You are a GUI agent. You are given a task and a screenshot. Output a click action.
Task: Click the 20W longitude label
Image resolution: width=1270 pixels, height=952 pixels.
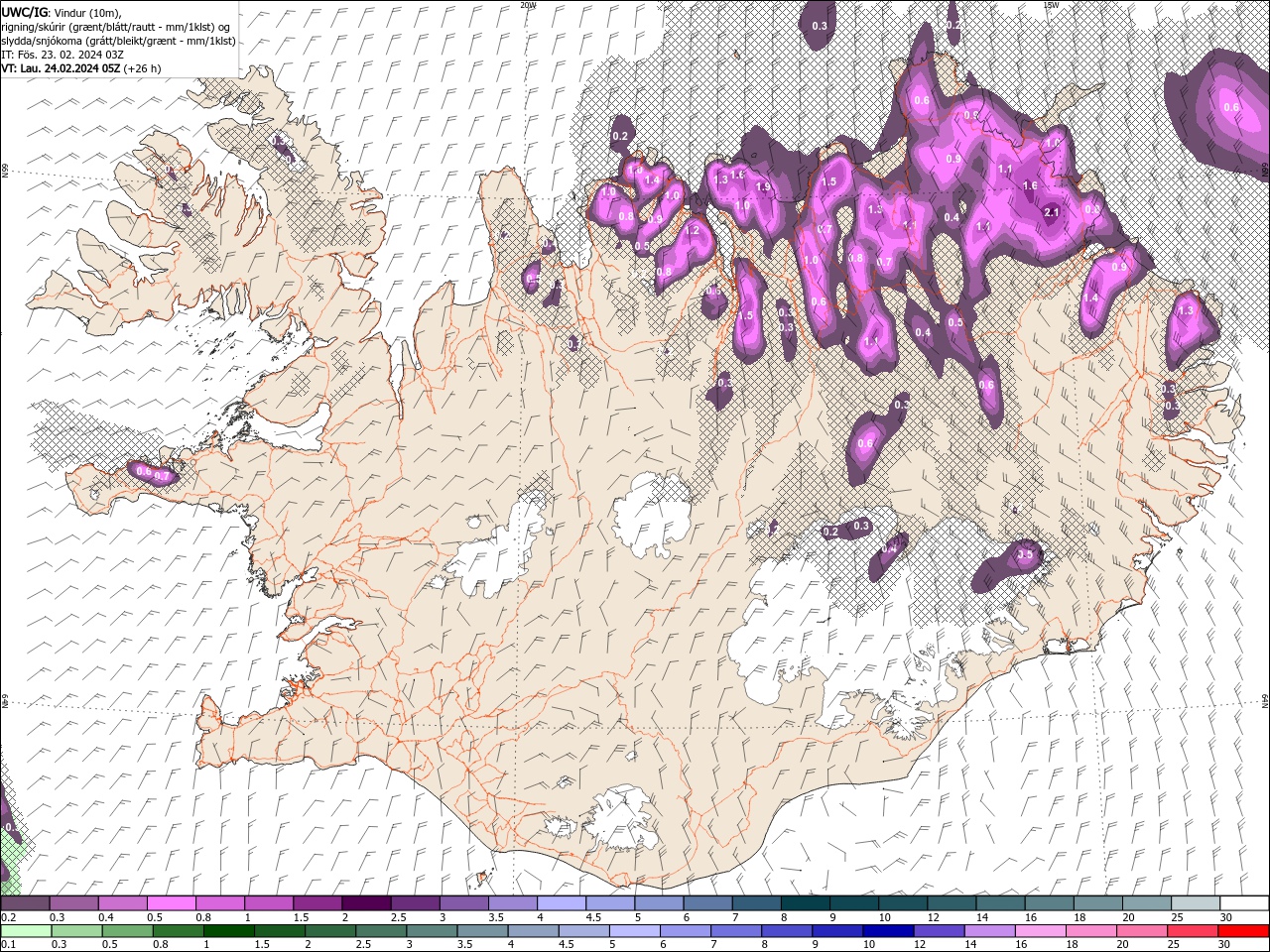pyautogui.click(x=528, y=5)
